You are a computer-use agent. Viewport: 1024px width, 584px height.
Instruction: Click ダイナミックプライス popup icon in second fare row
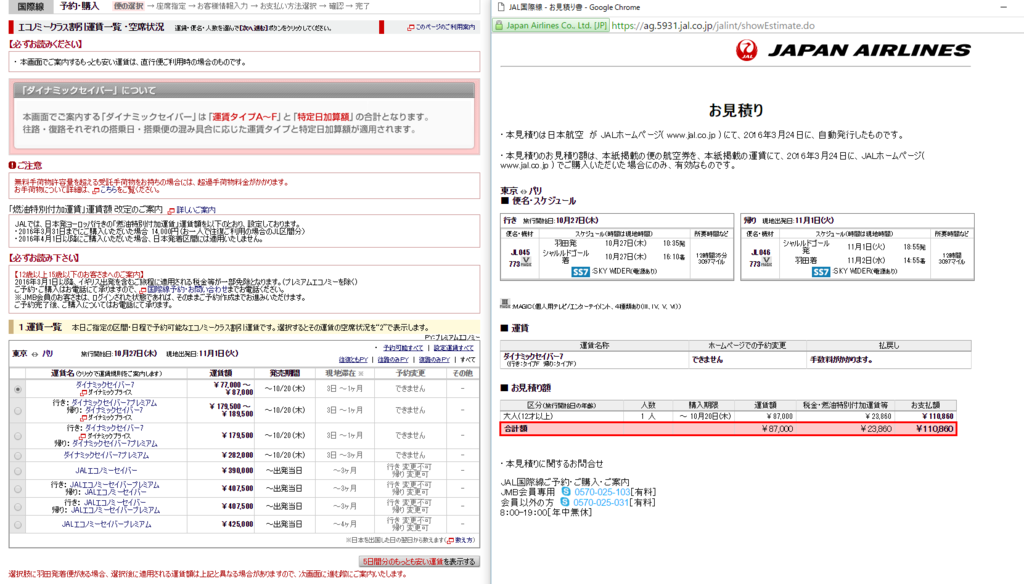[x=84, y=418]
